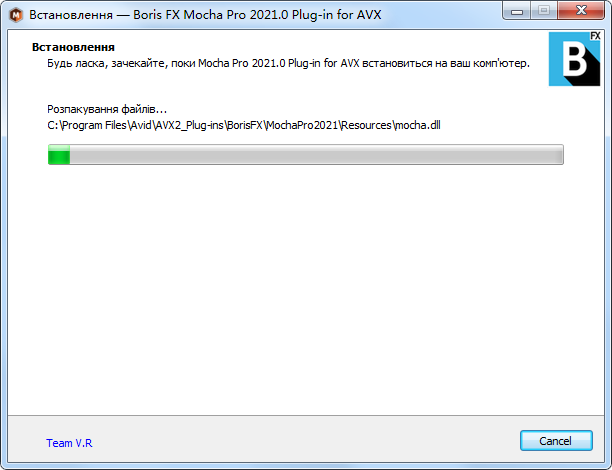Click the window title bar text
Screen dimensions: 612x470
[x=205, y=15]
